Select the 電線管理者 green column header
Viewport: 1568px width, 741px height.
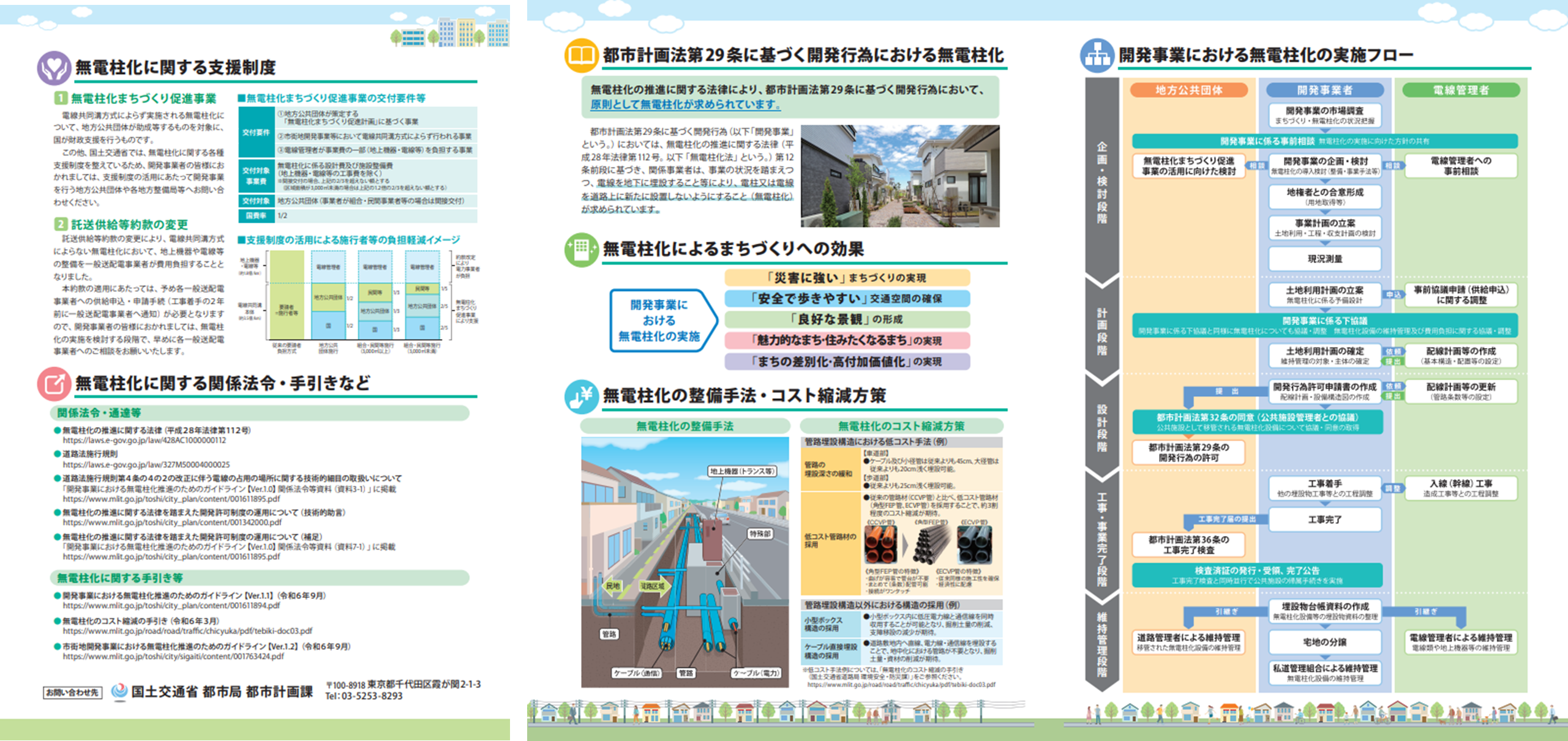click(1460, 90)
